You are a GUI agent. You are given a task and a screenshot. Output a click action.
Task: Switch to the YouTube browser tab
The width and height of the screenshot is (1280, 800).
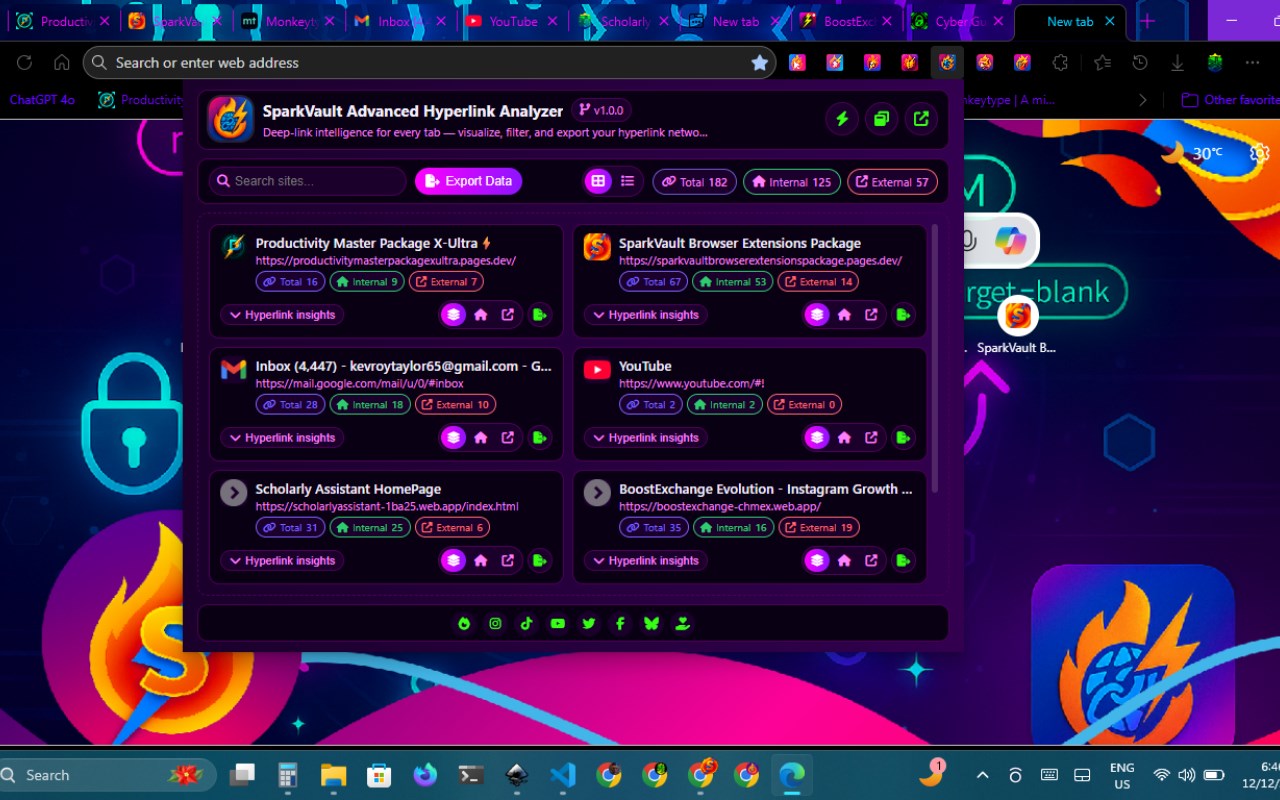[x=513, y=21]
